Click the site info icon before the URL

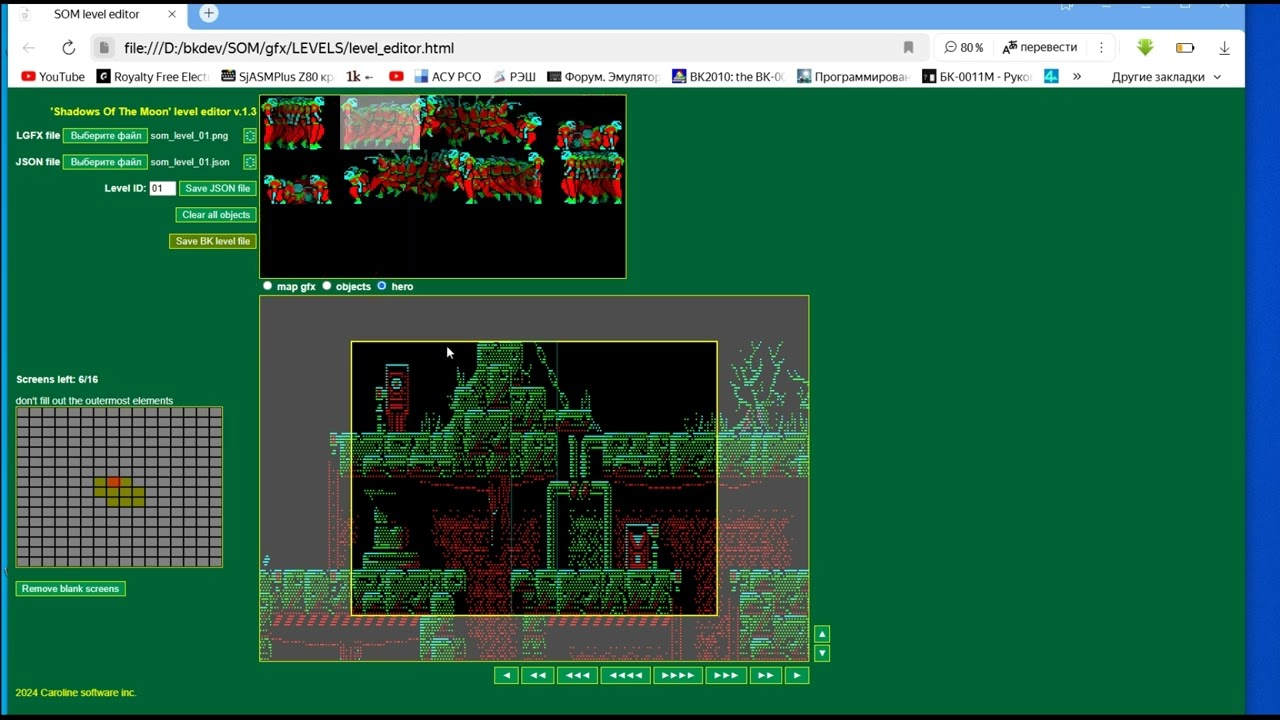pyautogui.click(x=104, y=48)
